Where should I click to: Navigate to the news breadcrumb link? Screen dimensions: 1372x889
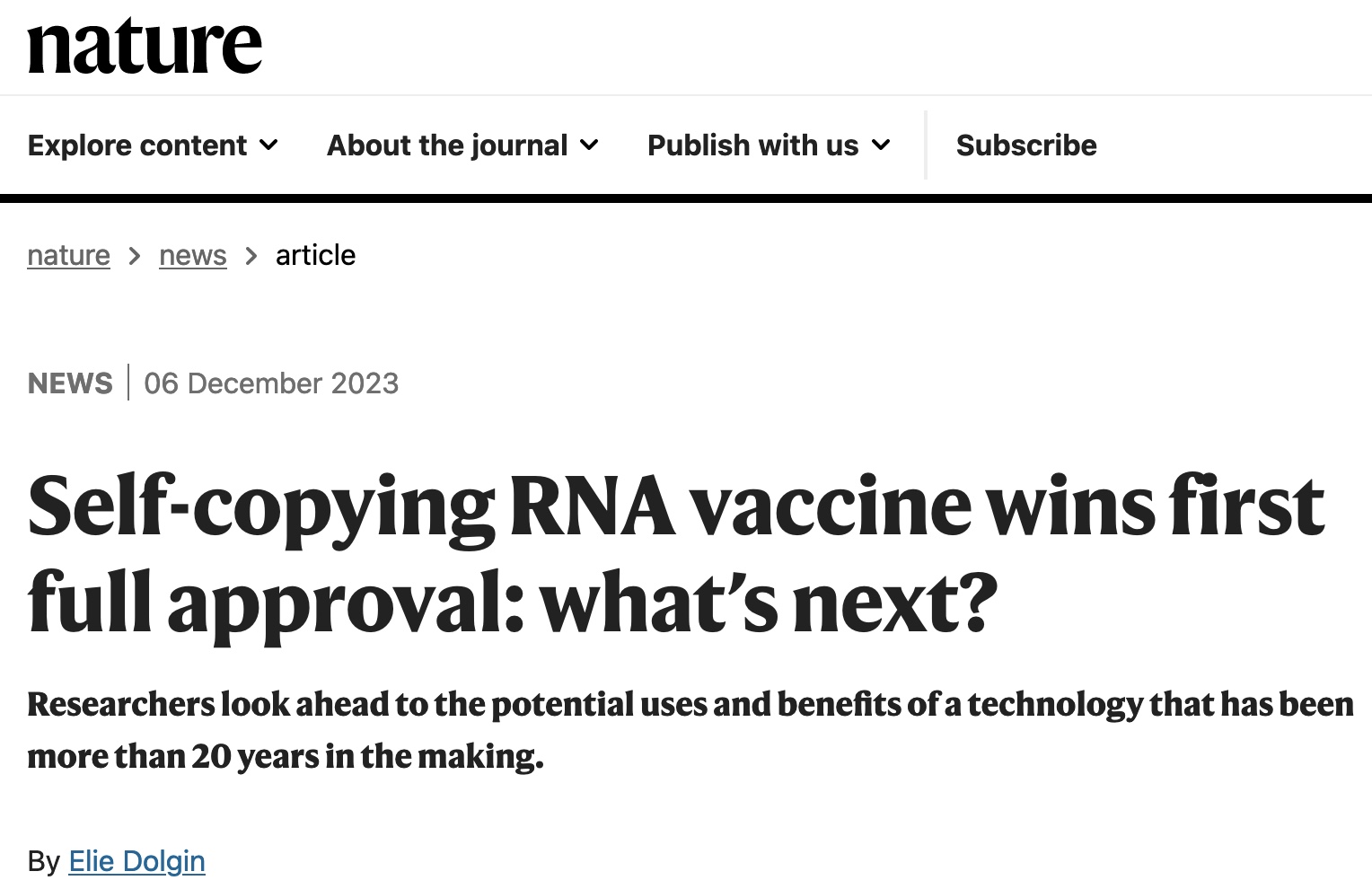point(192,255)
